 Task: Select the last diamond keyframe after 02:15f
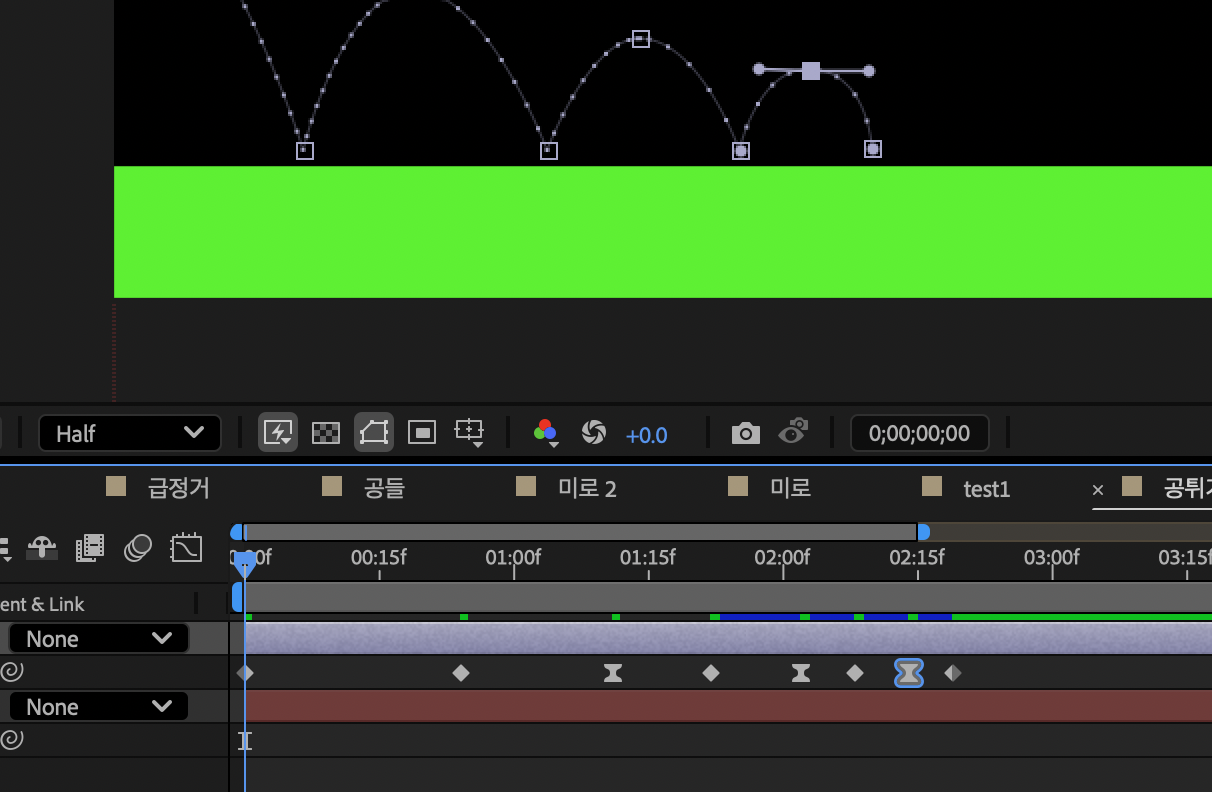953,673
